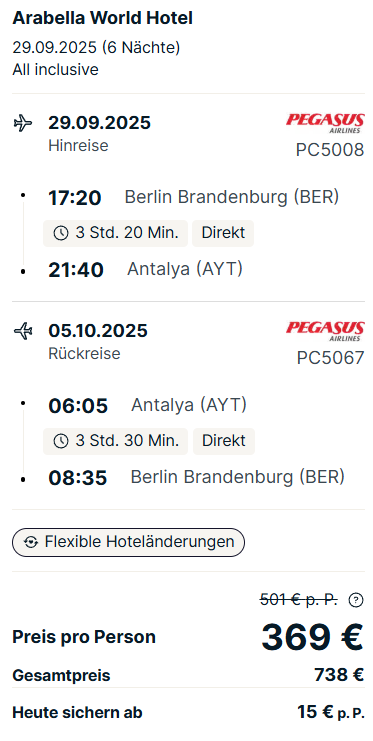Image resolution: width=373 pixels, height=741 pixels.
Task: Click the Heute sichern ab 15 € amount
Action: (331, 712)
